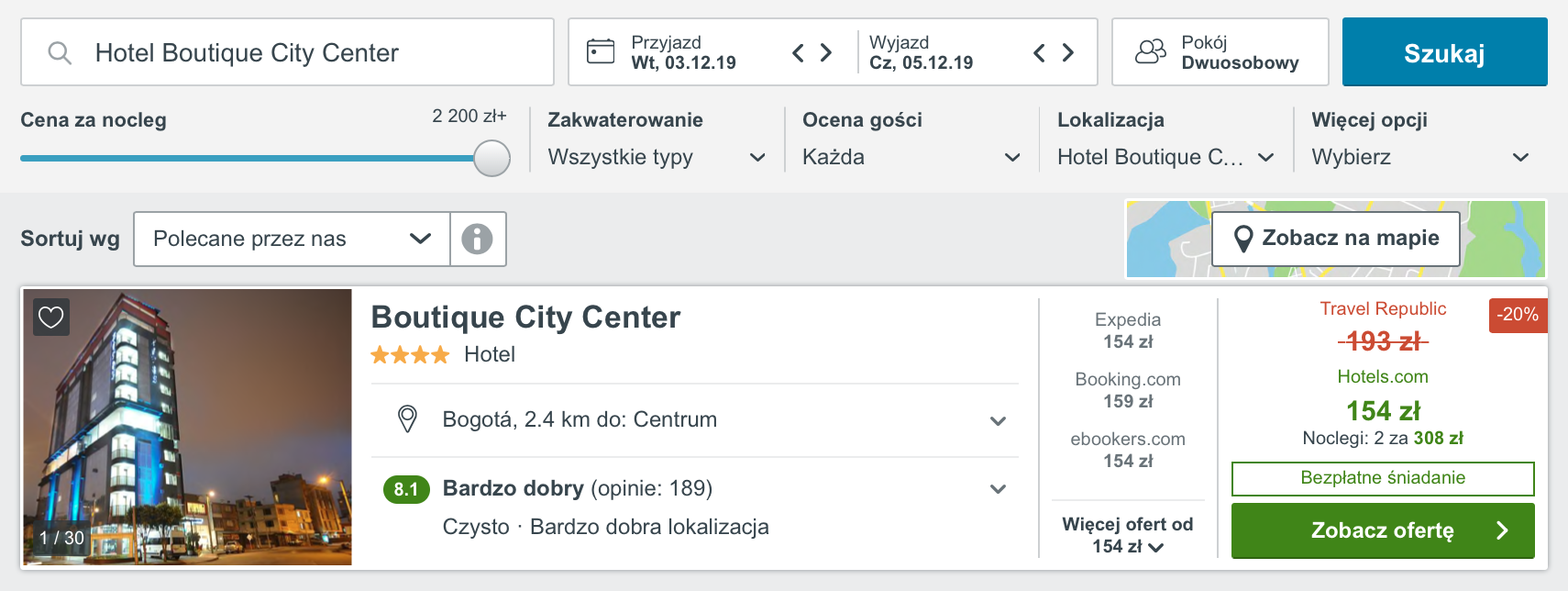Toggle favorite heart on hotel photo

tap(51, 318)
